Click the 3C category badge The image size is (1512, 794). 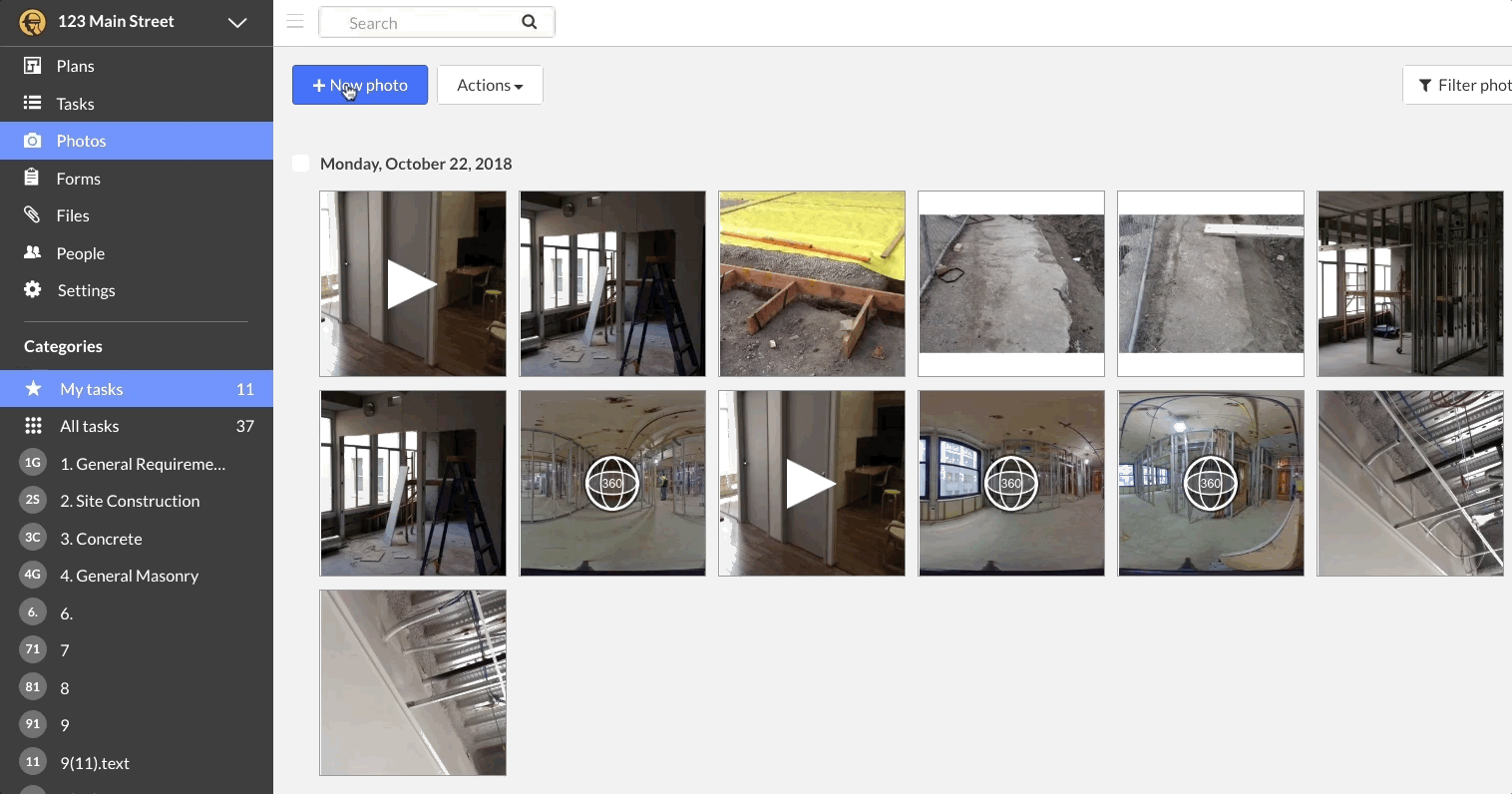pos(33,538)
